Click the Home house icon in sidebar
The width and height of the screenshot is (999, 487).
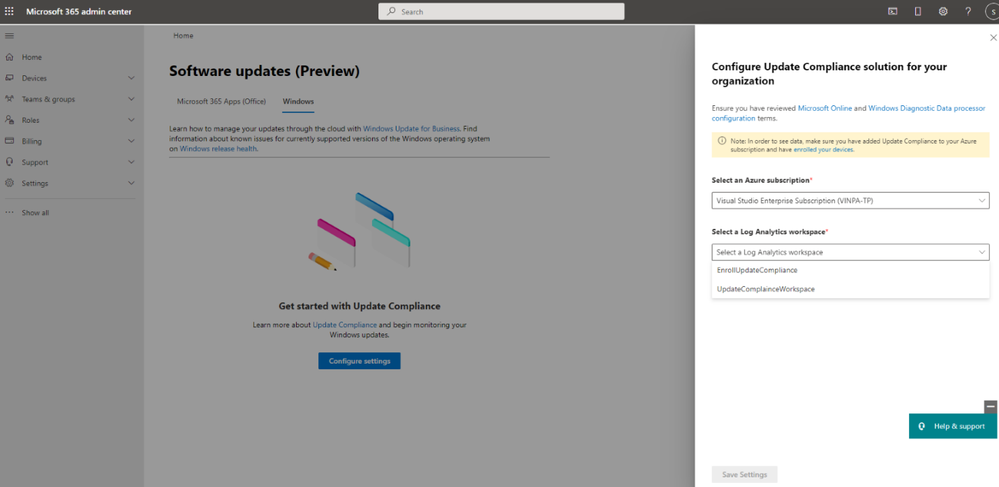click(9, 57)
